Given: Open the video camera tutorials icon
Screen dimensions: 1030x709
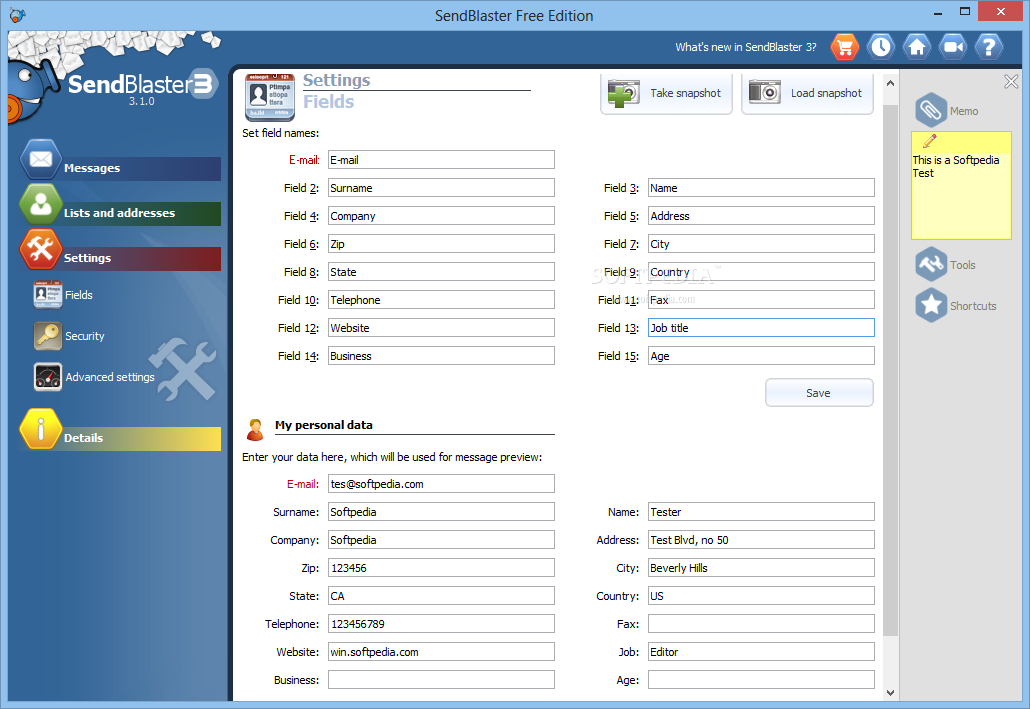Looking at the screenshot, I should click(x=953, y=47).
